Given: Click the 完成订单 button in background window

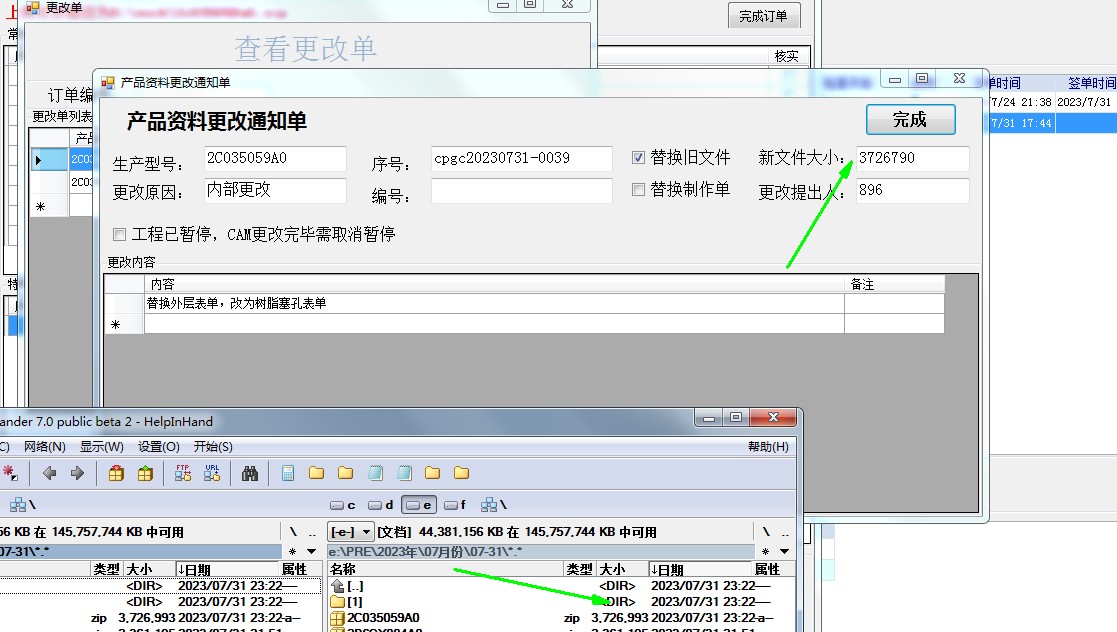Looking at the screenshot, I should click(764, 16).
